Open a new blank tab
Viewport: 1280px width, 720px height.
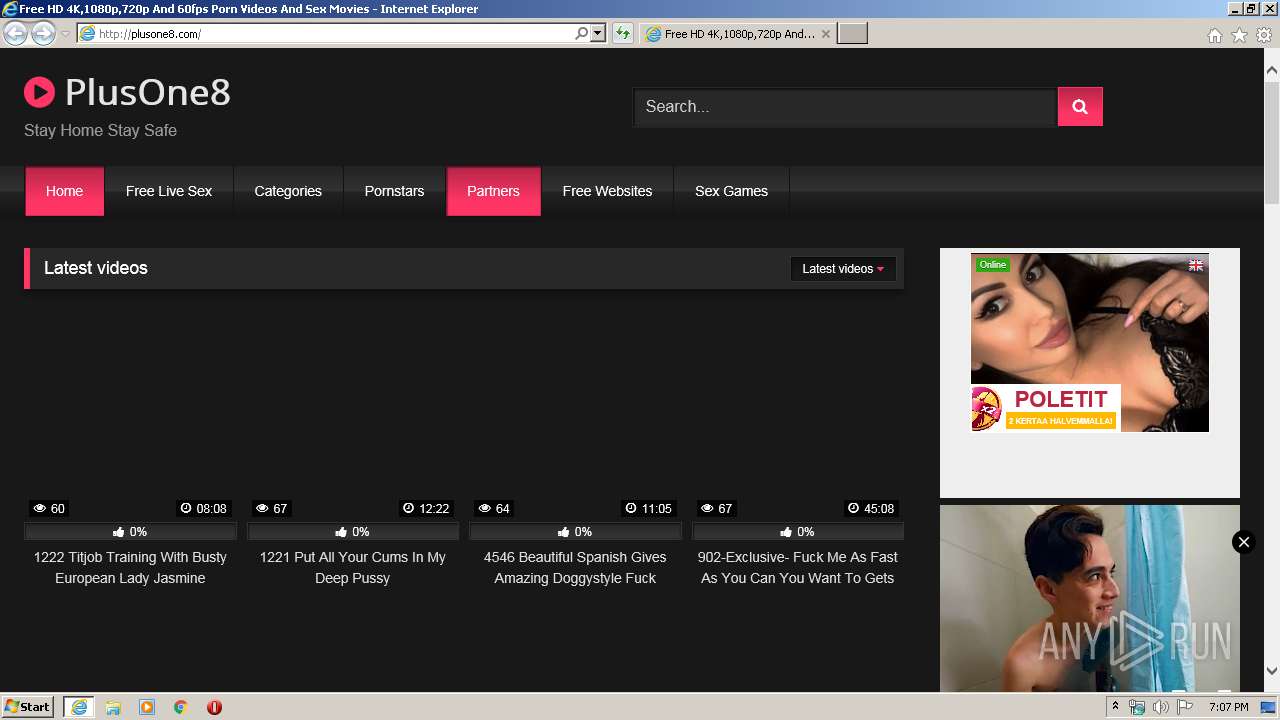(x=852, y=34)
